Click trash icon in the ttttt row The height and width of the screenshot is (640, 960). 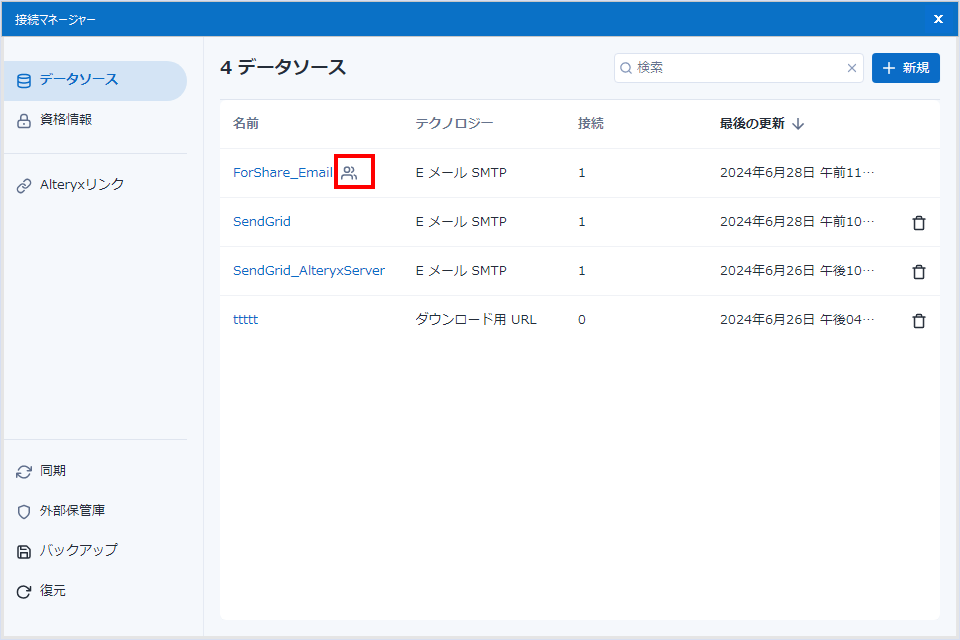pos(918,320)
